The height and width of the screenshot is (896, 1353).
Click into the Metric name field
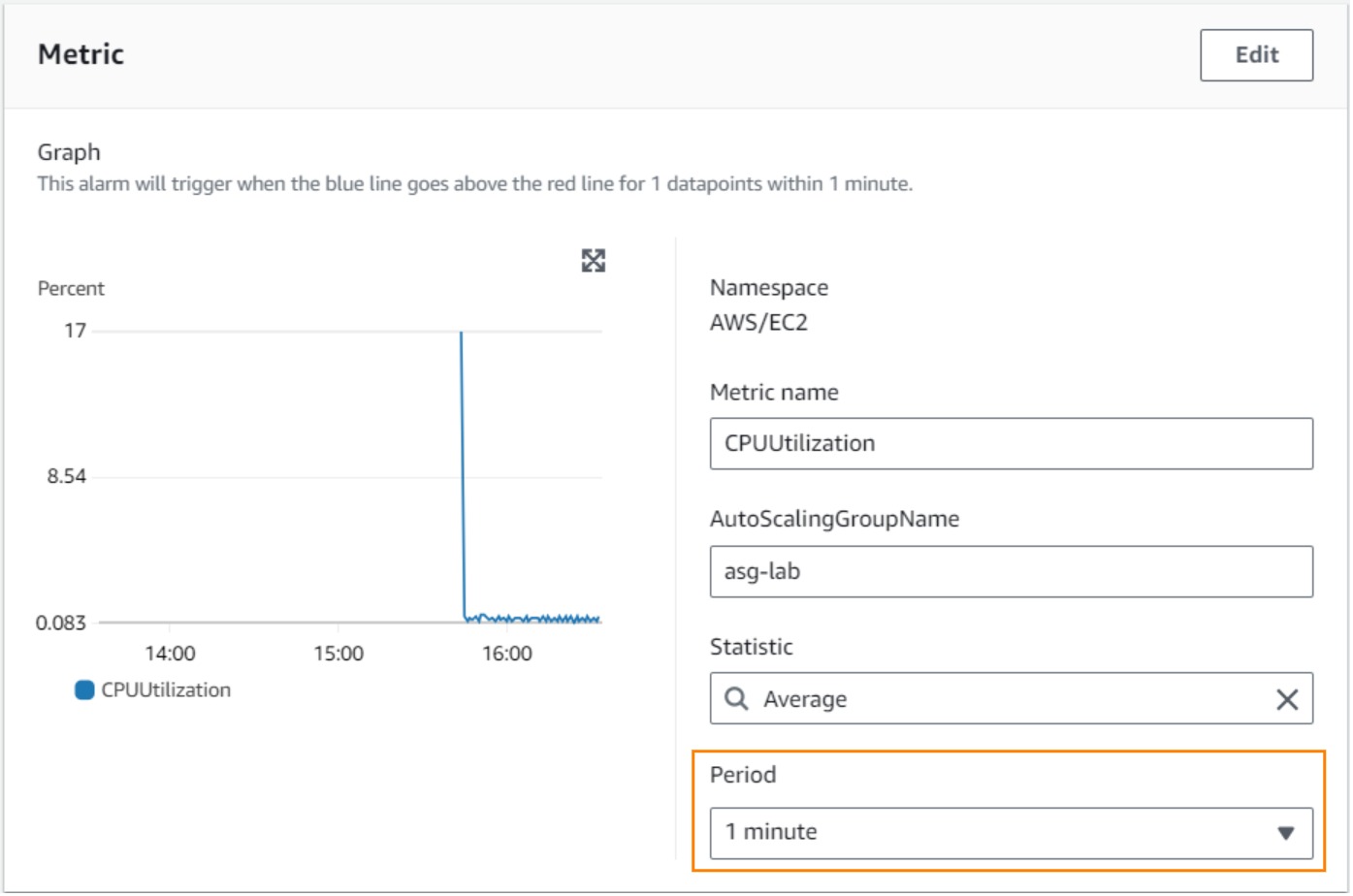tap(1012, 444)
